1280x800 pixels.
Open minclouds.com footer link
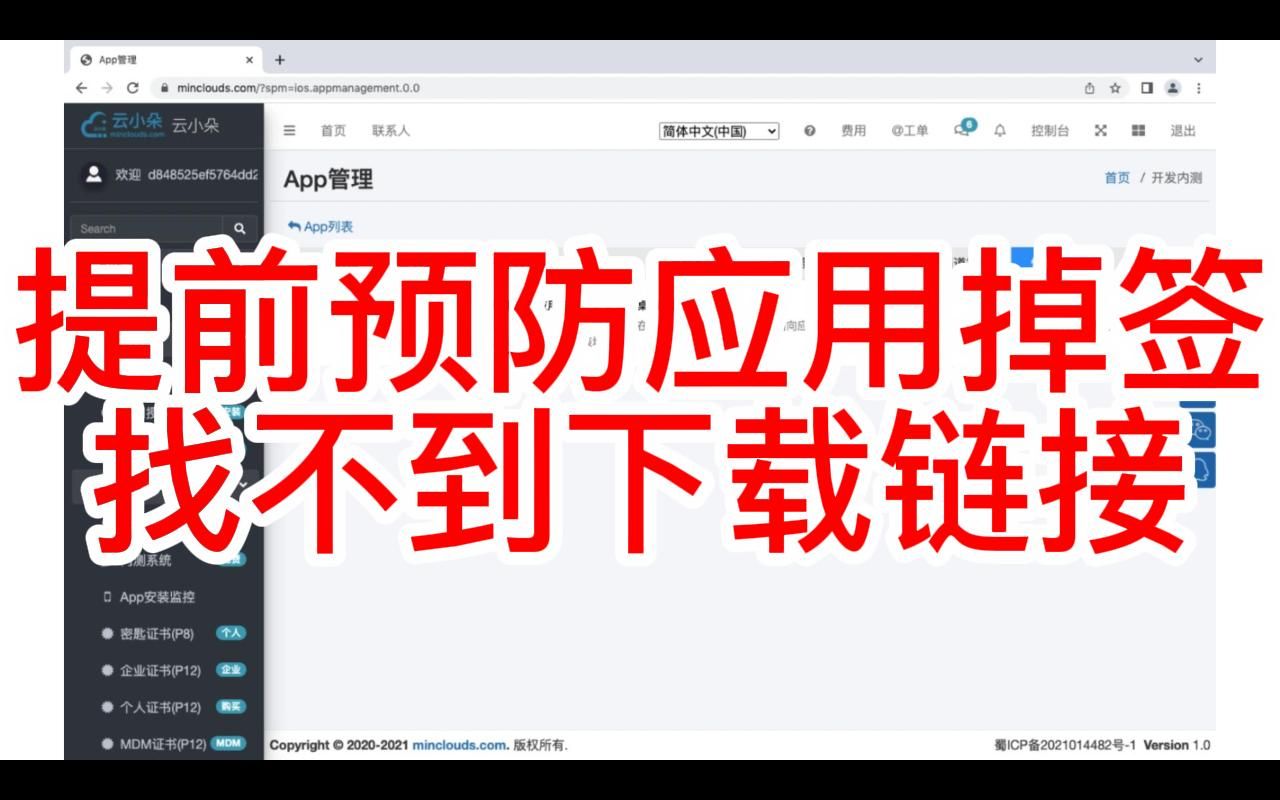coord(458,745)
